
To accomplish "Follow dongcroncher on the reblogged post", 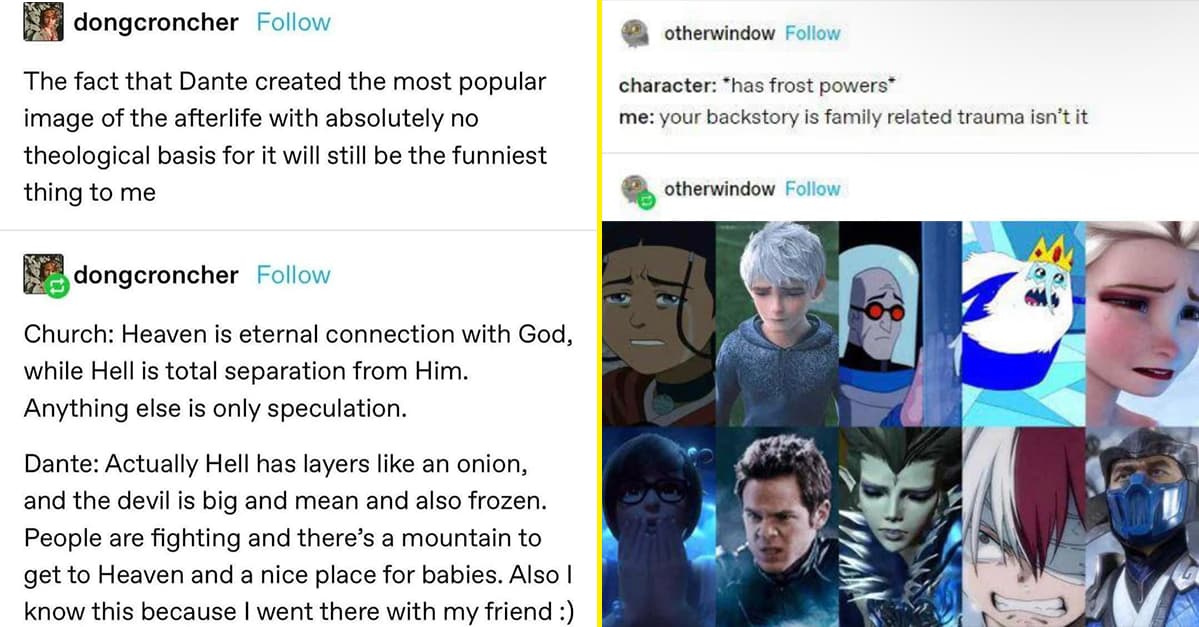I will click(x=294, y=275).
